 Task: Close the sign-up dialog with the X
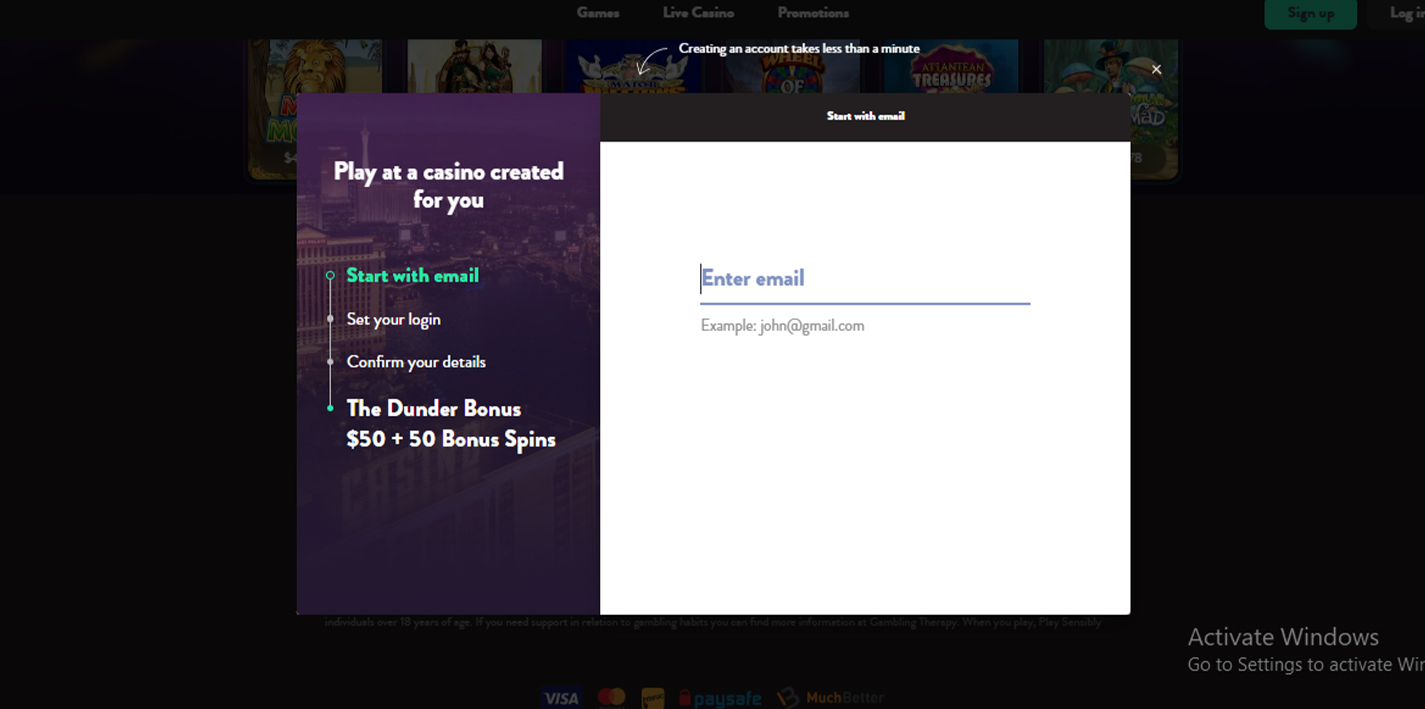(1156, 69)
